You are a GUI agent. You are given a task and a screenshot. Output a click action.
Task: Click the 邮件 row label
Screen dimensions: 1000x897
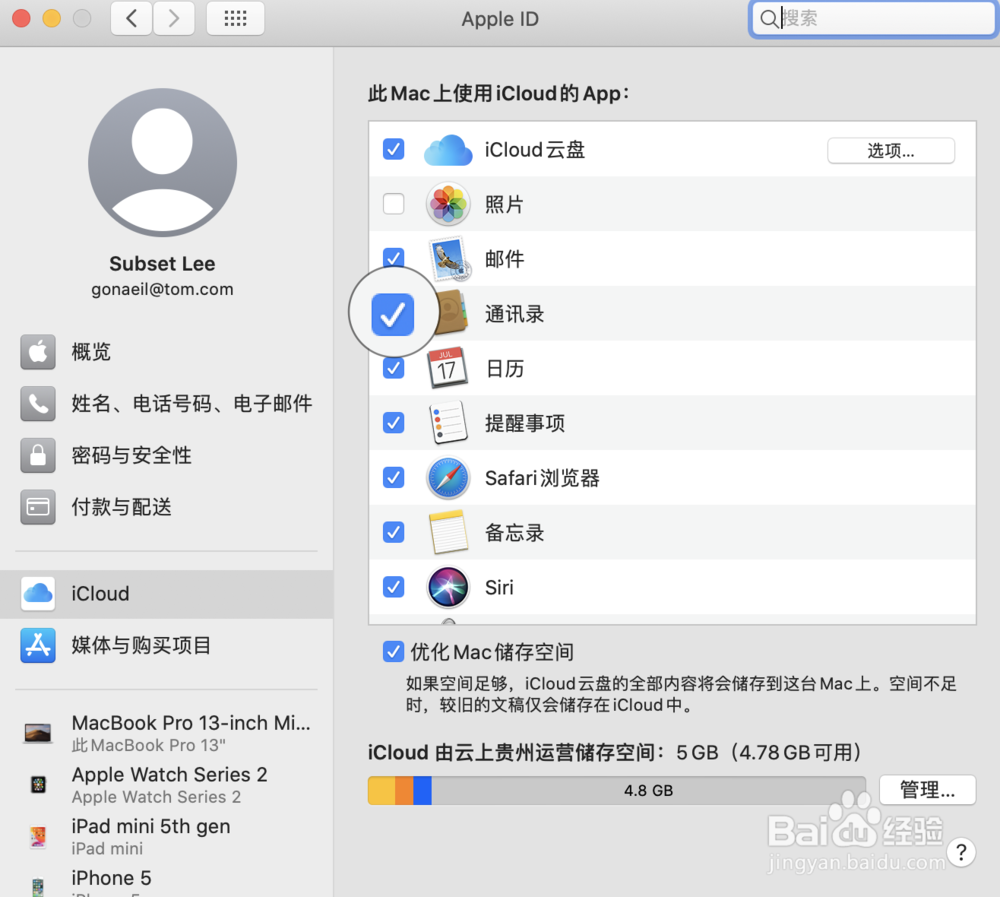point(504,259)
